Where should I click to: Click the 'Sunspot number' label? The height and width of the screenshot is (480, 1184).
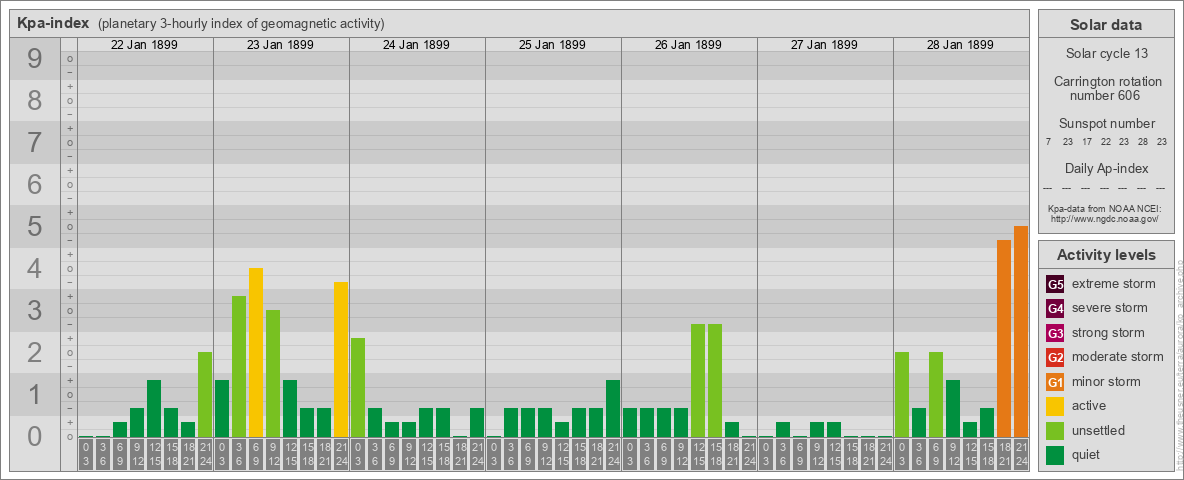coord(1106,124)
